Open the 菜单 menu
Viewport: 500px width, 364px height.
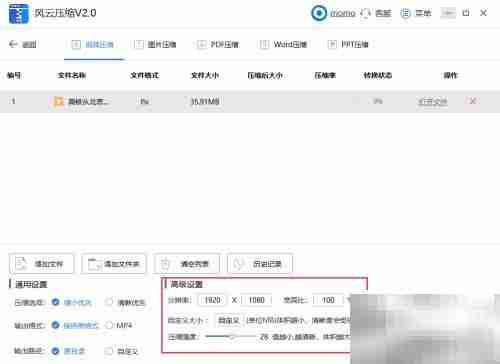[x=416, y=13]
